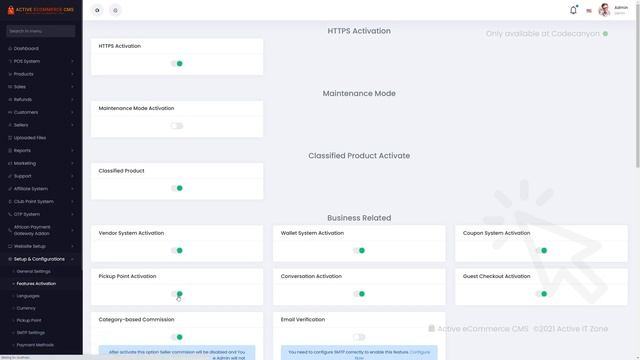
Task: Focus the Search in menu field
Action: (x=41, y=31)
